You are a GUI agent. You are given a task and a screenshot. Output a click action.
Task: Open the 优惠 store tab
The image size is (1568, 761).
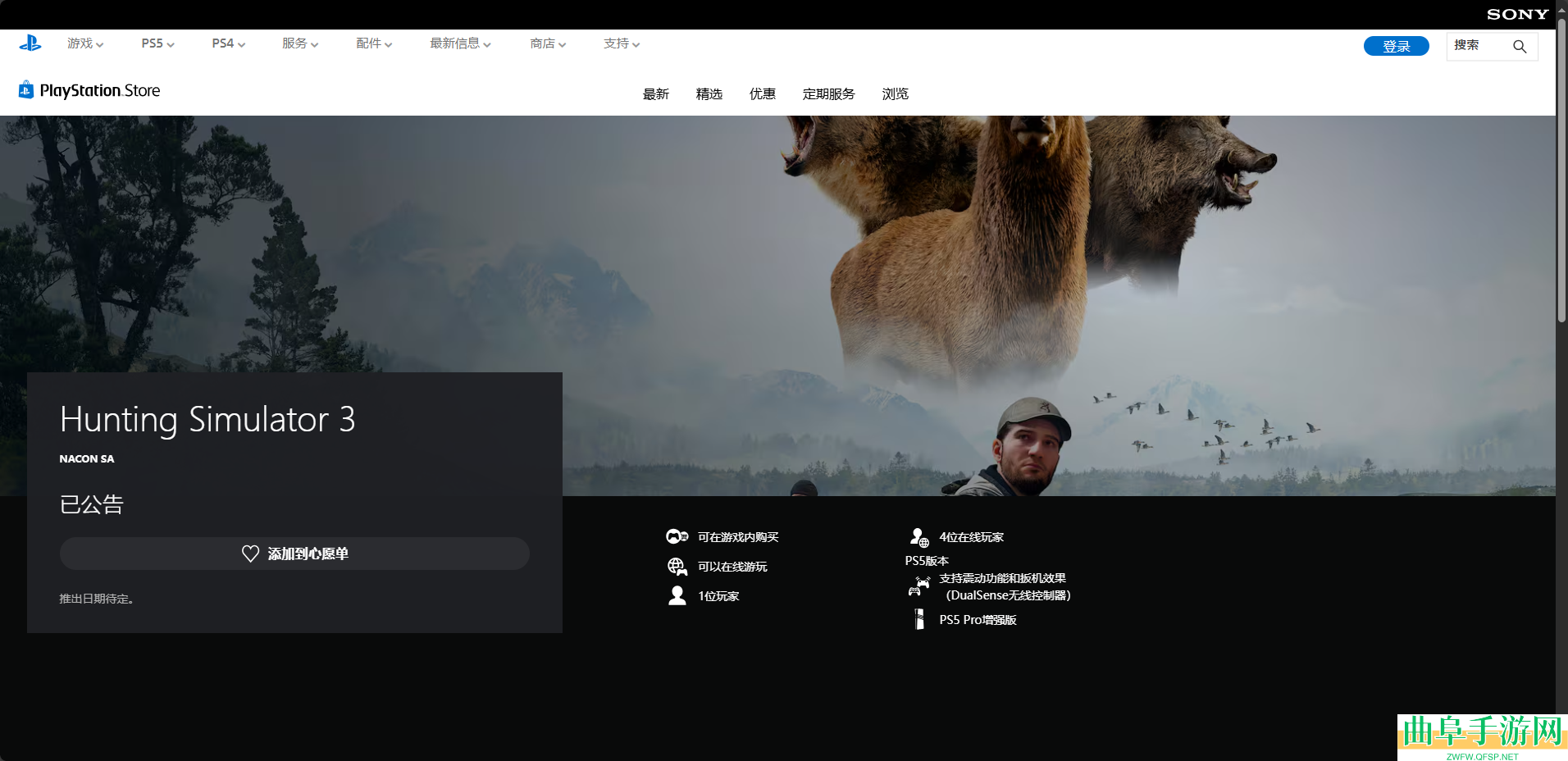click(x=763, y=94)
